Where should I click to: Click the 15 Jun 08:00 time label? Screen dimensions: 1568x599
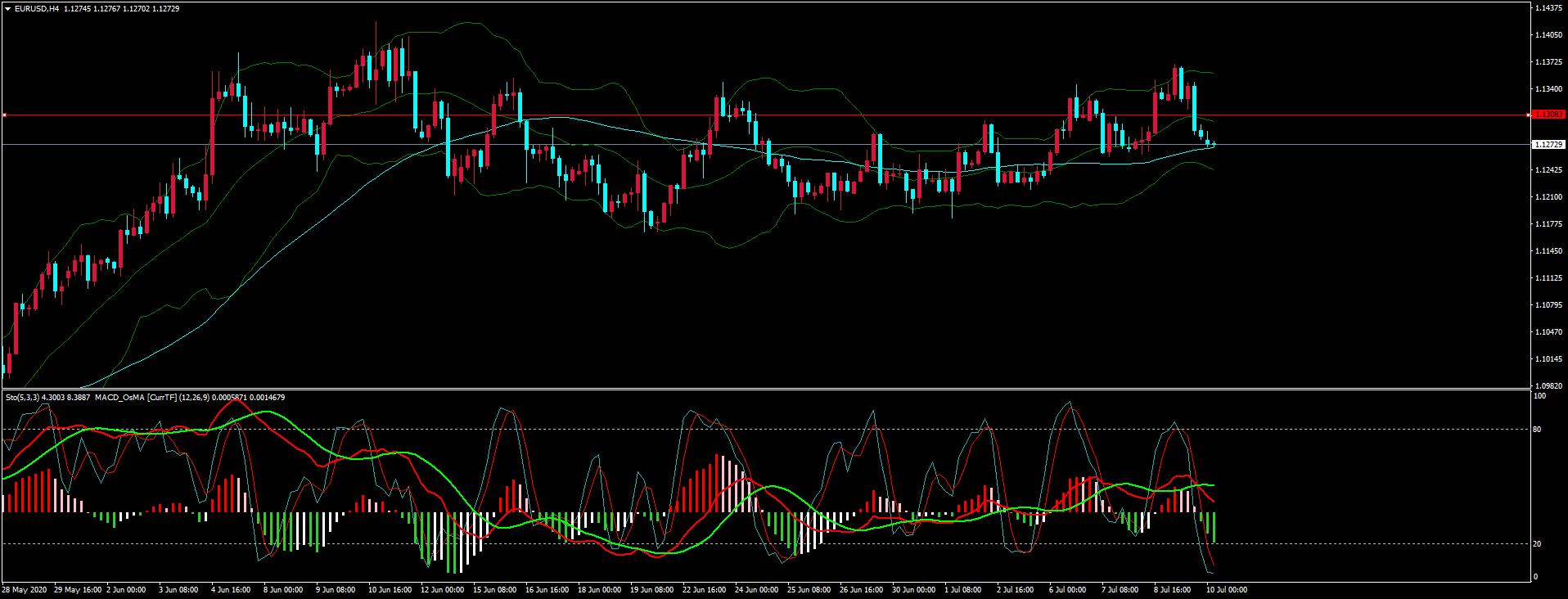tap(495, 589)
